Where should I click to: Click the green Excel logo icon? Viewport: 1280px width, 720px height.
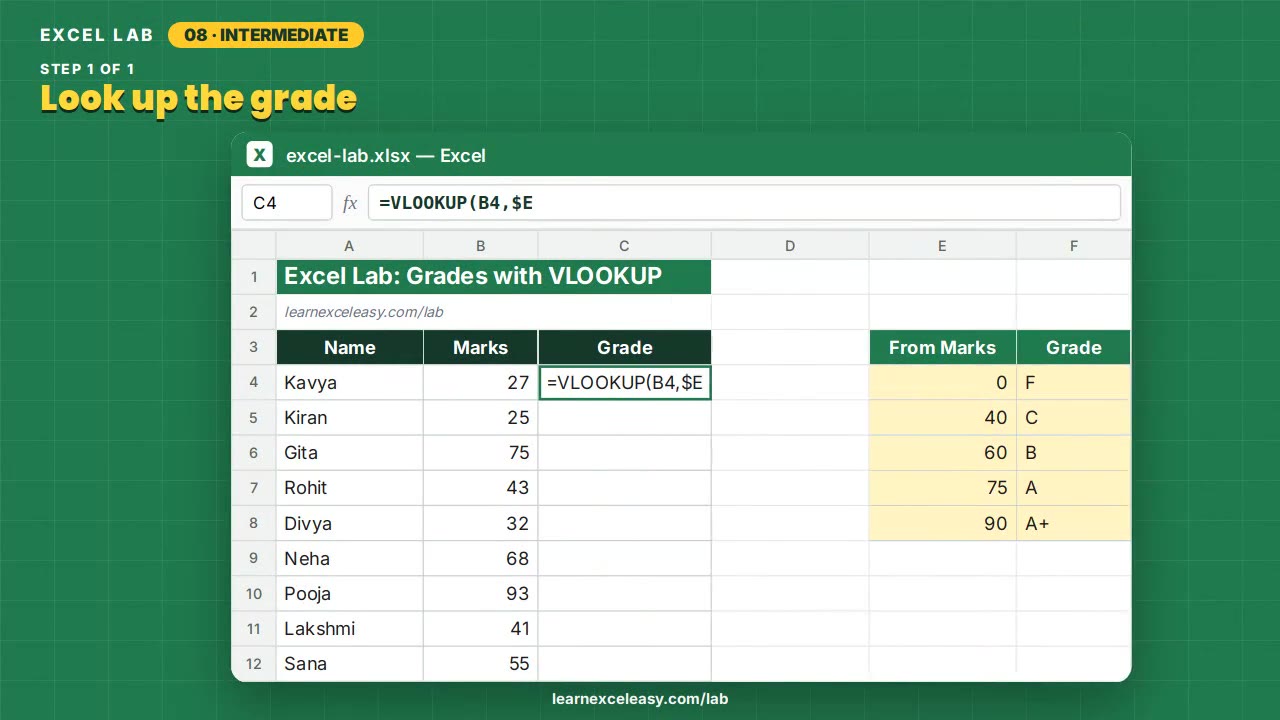[260, 155]
